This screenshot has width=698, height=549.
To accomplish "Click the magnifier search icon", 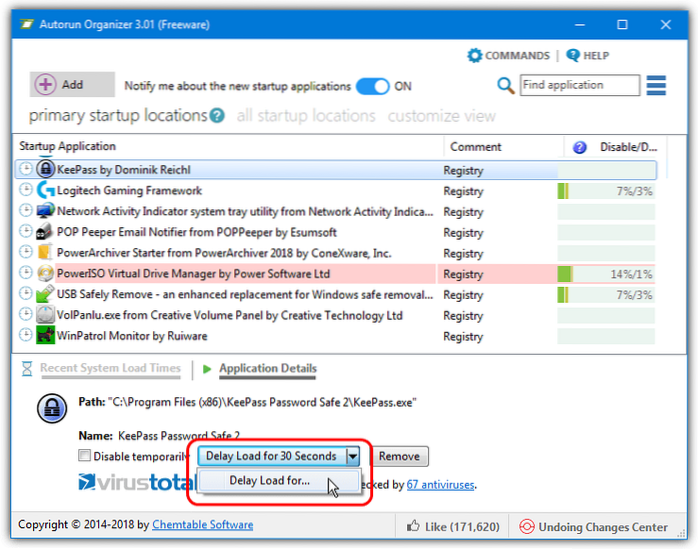I will 506,86.
